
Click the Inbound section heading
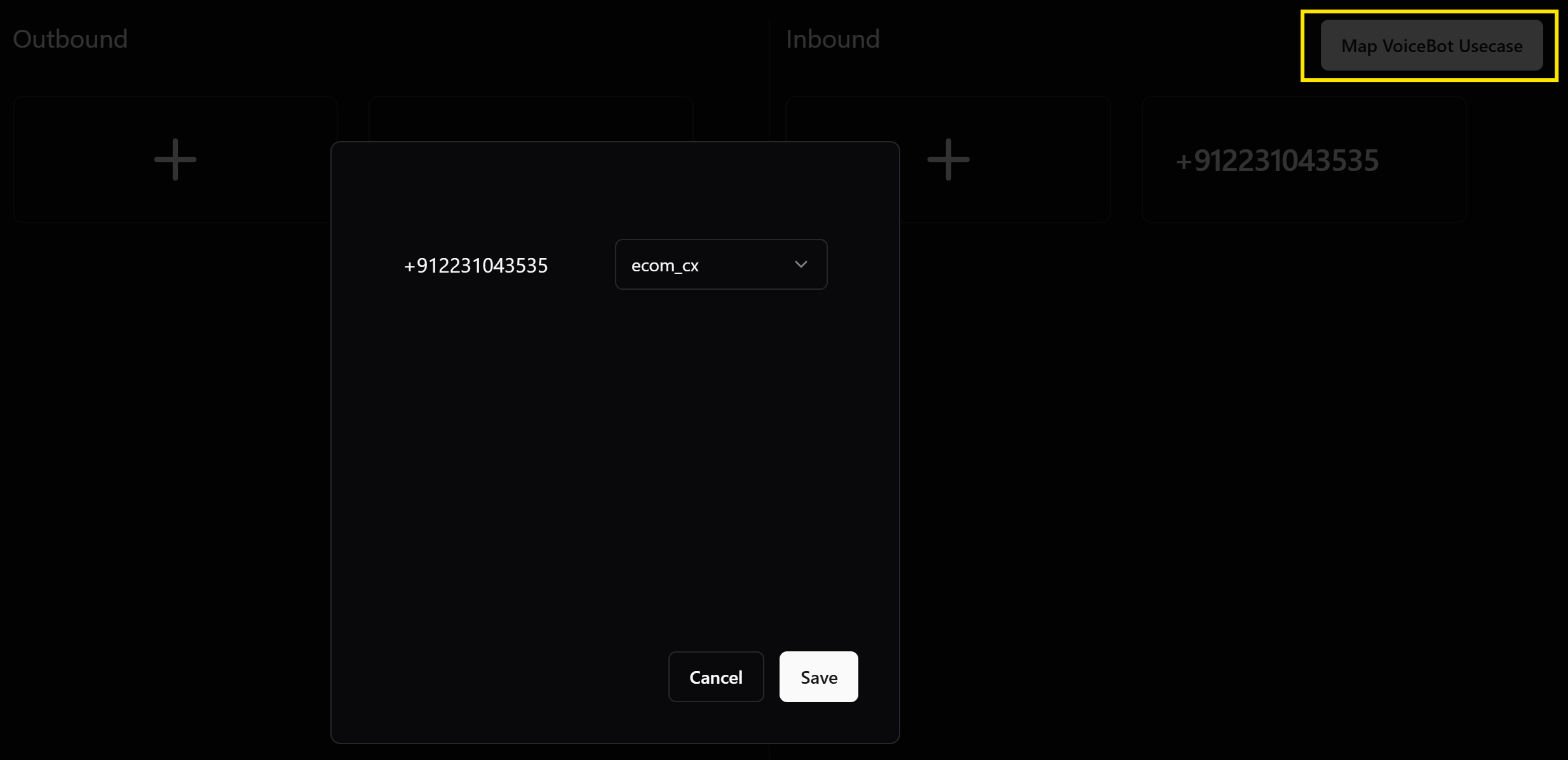point(833,39)
